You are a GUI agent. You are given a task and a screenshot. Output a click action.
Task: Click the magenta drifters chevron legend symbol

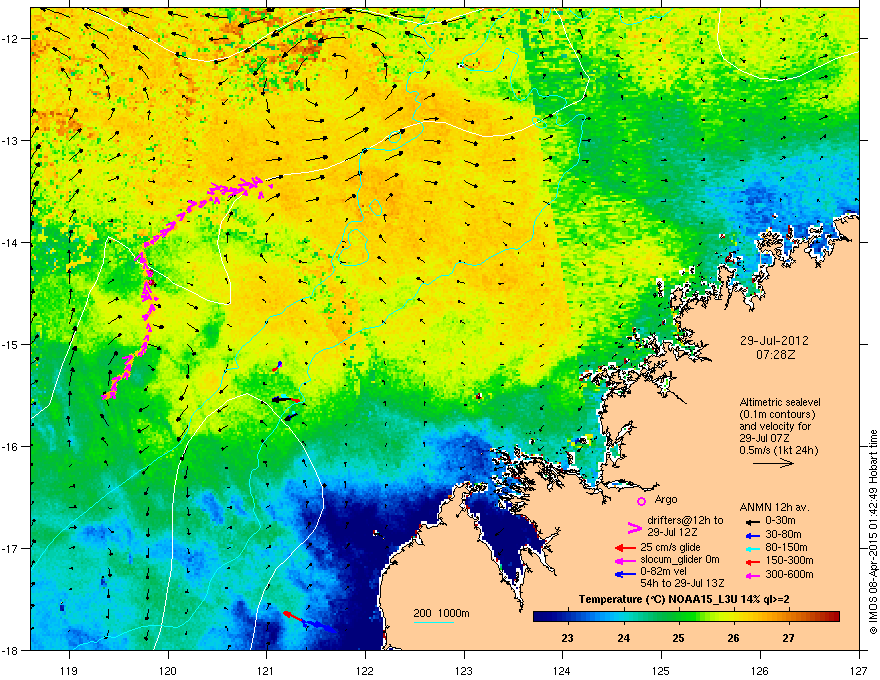point(634,528)
